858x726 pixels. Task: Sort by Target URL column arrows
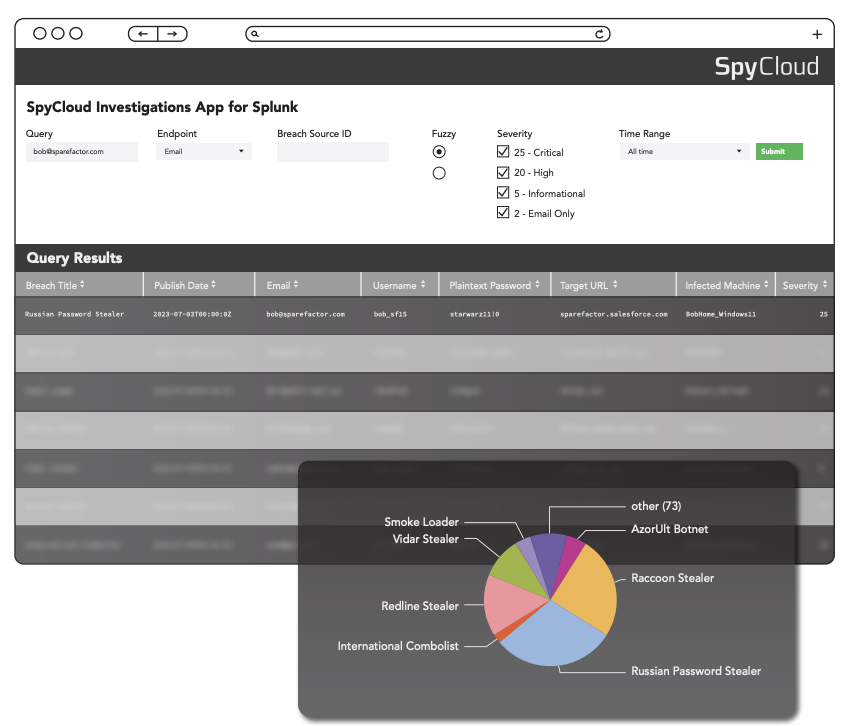coord(615,284)
